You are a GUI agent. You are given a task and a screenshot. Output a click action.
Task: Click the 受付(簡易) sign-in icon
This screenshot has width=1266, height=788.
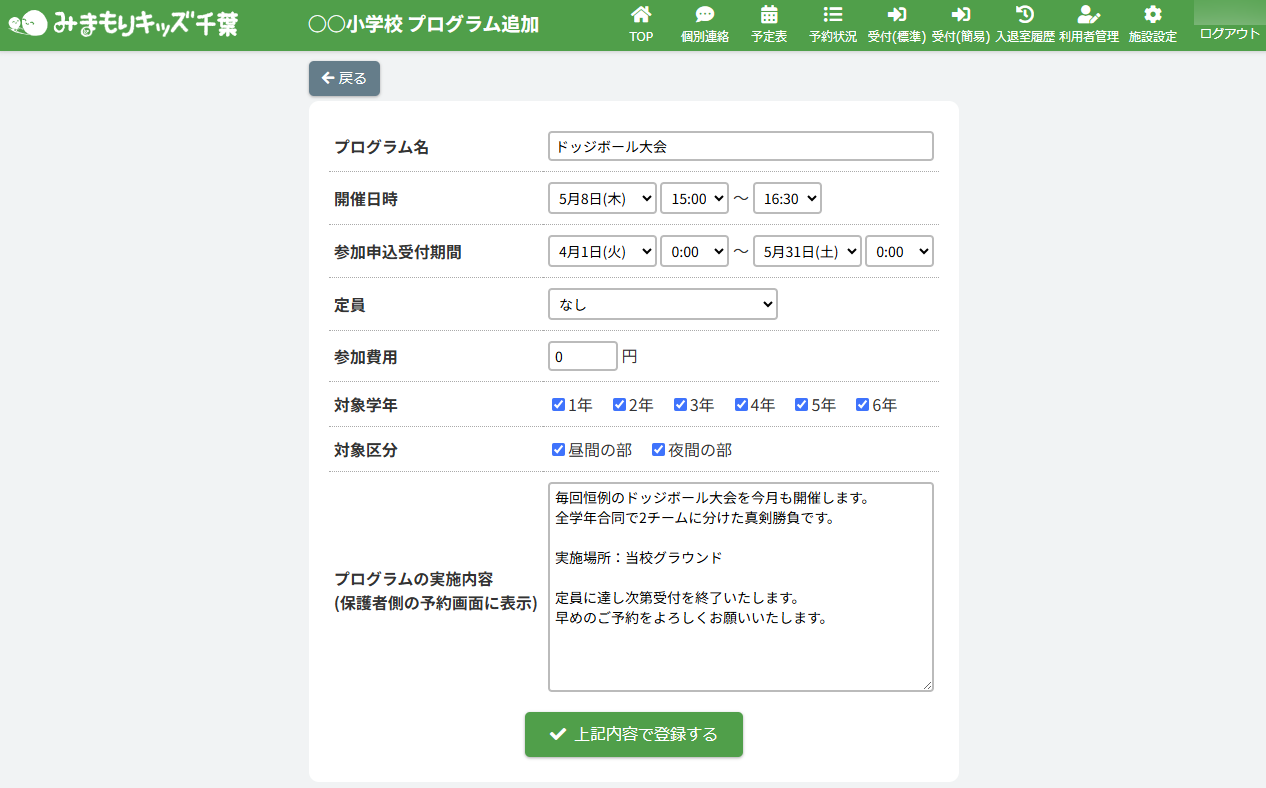960,15
